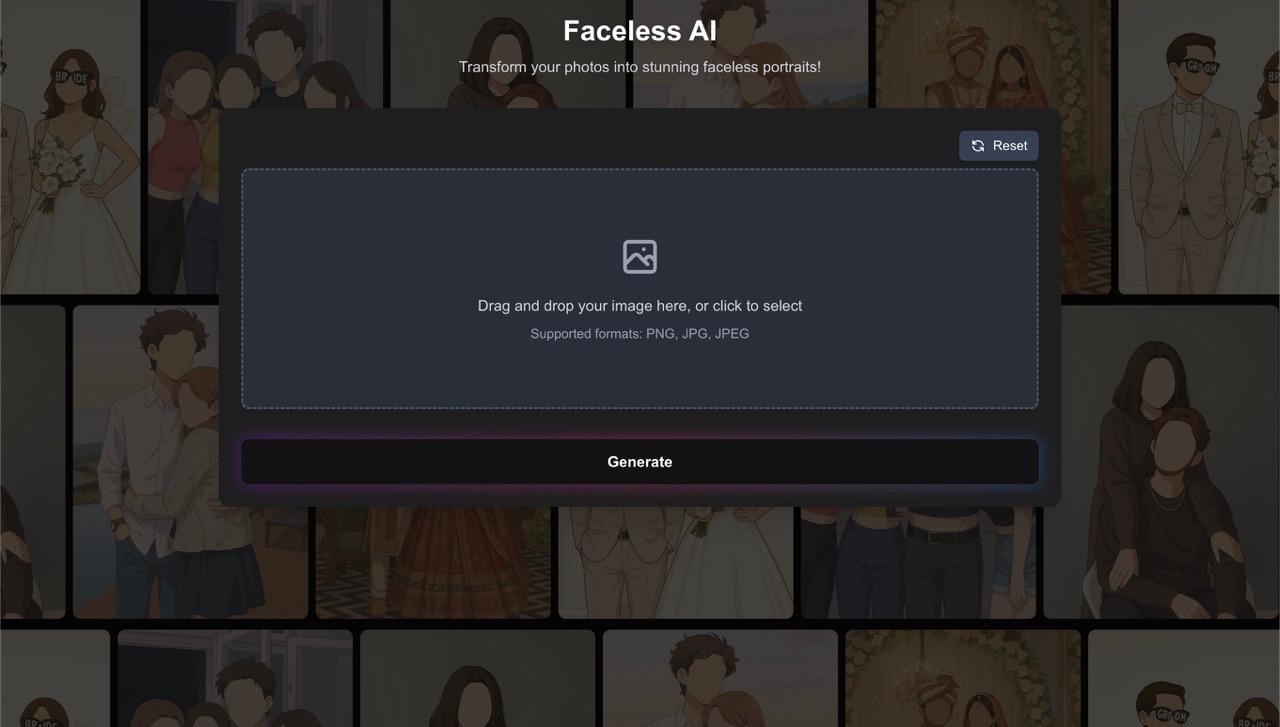Click the "Supported formats: PNG, JPG, JPEG" text
This screenshot has height=727, width=1280.
(x=640, y=334)
